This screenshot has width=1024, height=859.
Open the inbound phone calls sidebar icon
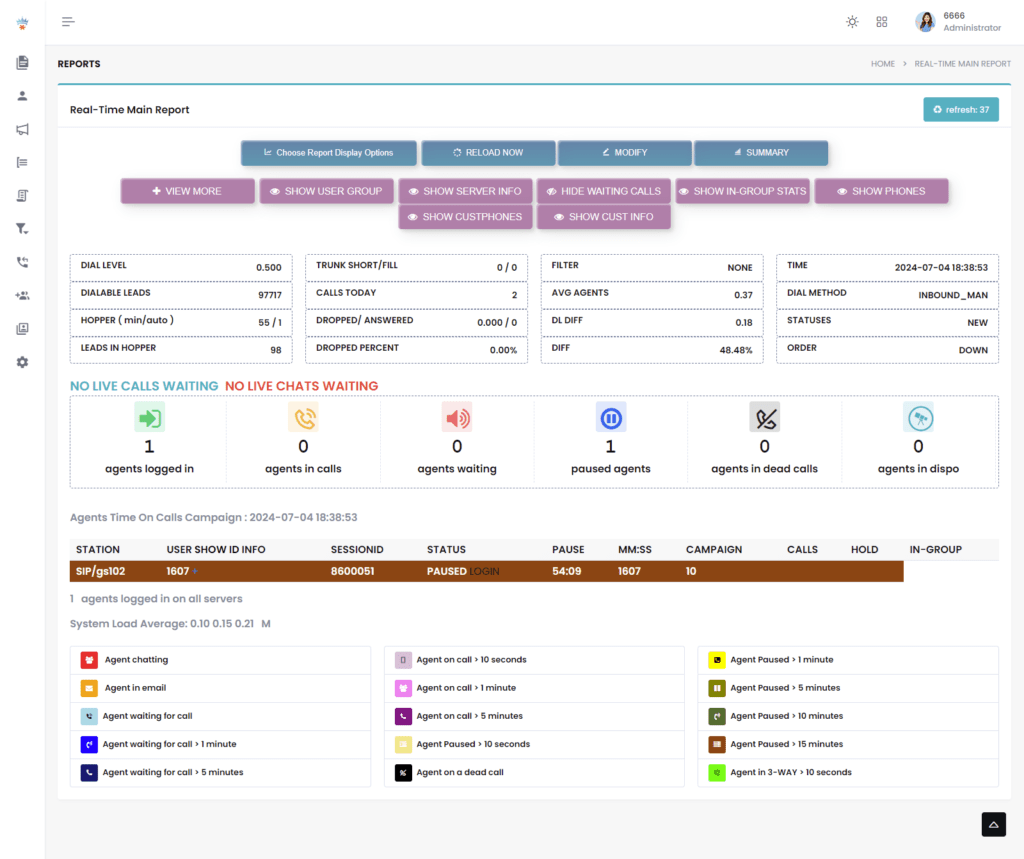[x=22, y=262]
